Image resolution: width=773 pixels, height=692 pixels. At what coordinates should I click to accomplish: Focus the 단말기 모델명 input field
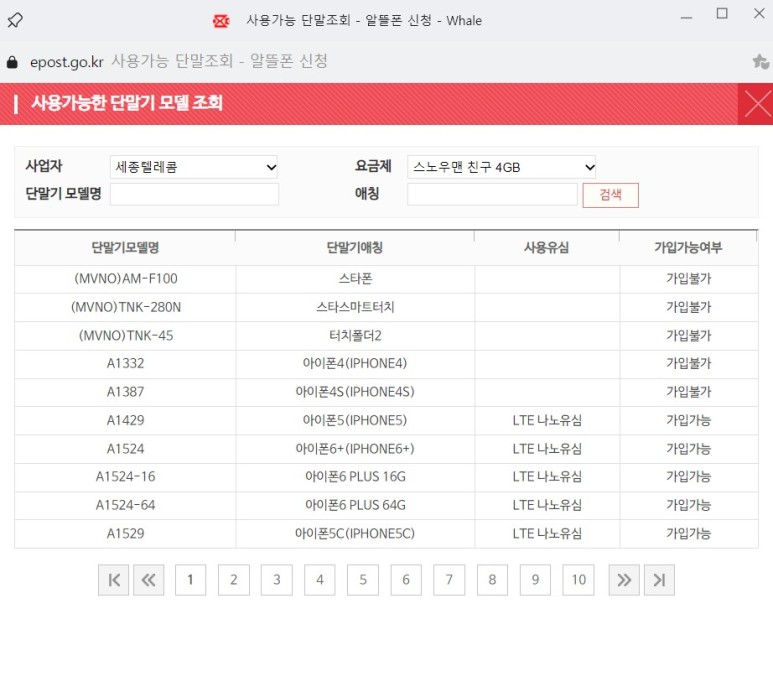click(x=194, y=194)
